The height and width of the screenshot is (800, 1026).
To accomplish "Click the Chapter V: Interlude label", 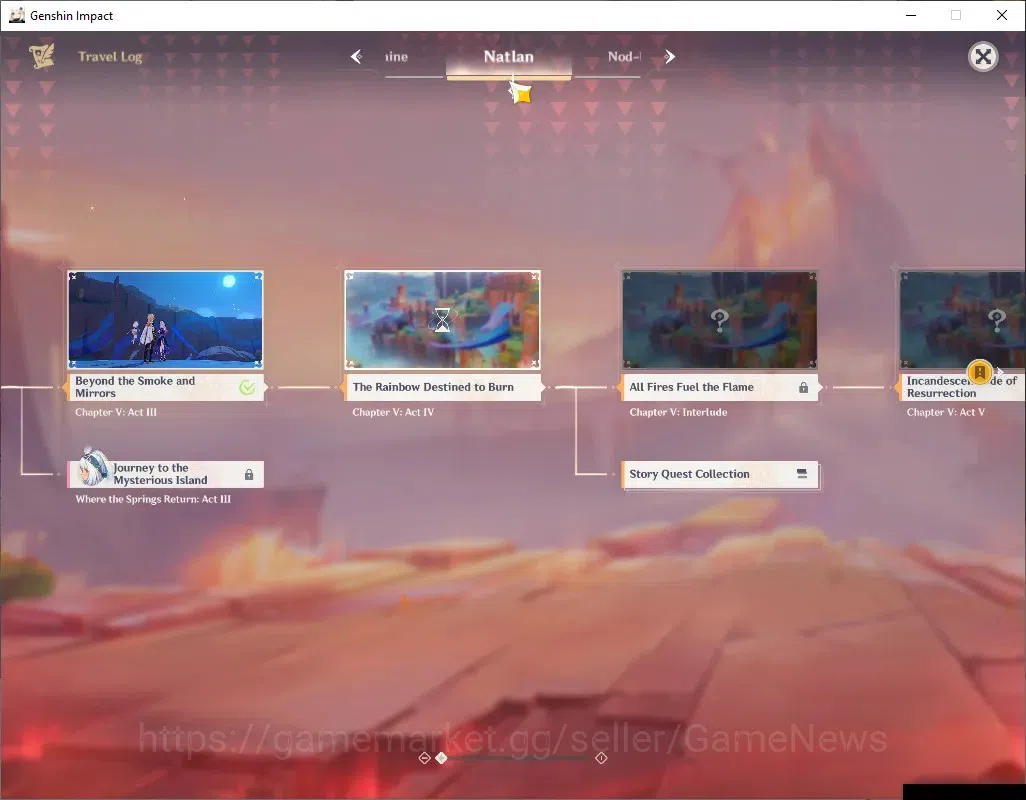I will pos(678,412).
